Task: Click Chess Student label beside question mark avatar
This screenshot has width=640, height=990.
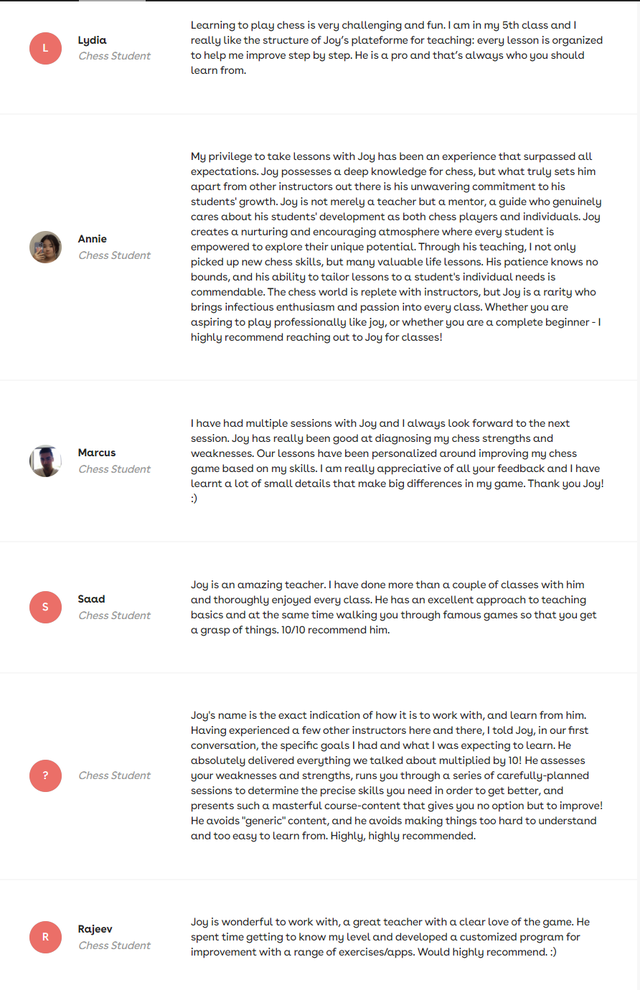Action: point(114,775)
